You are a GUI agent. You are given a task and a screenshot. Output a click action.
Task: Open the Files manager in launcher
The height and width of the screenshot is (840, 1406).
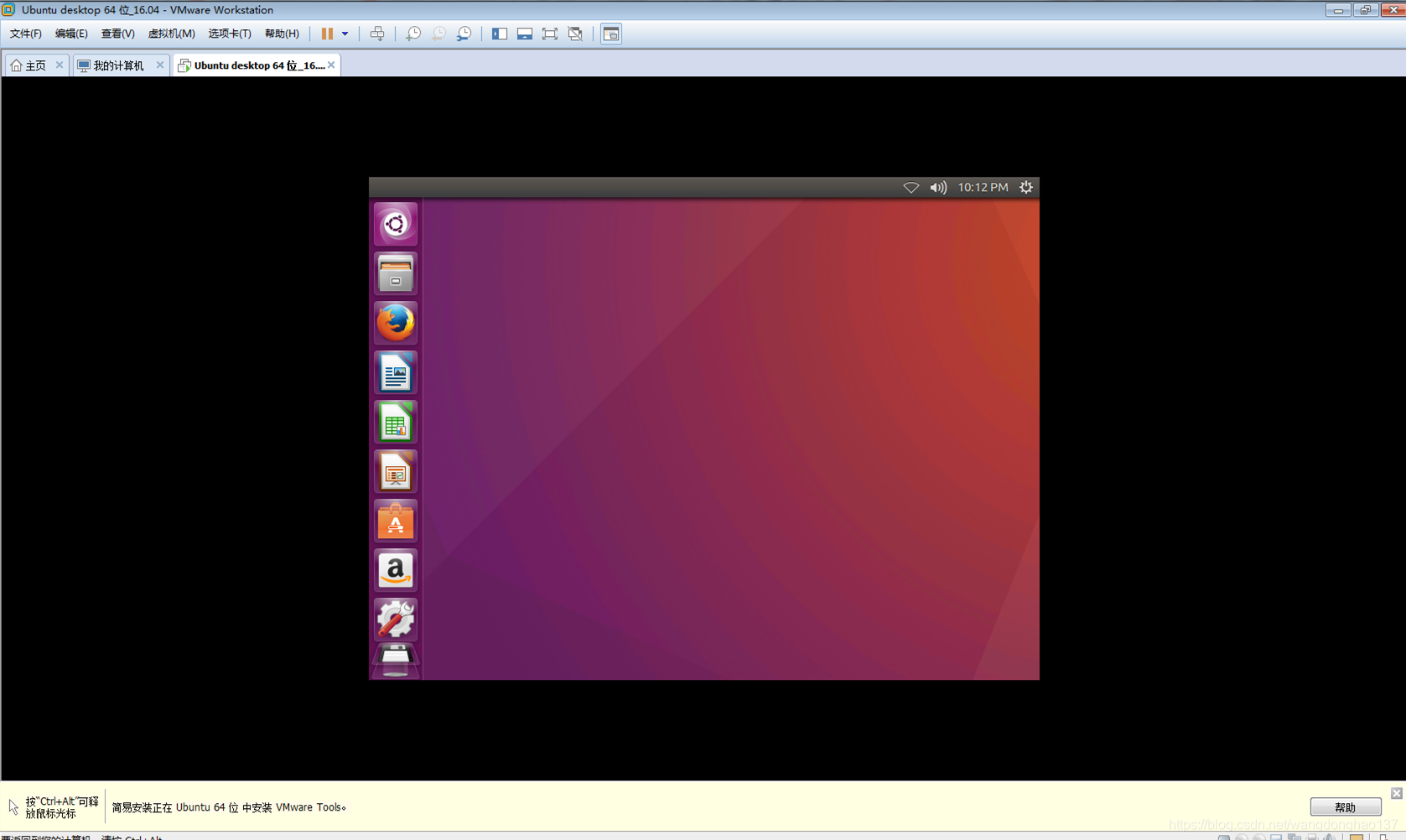point(396,273)
